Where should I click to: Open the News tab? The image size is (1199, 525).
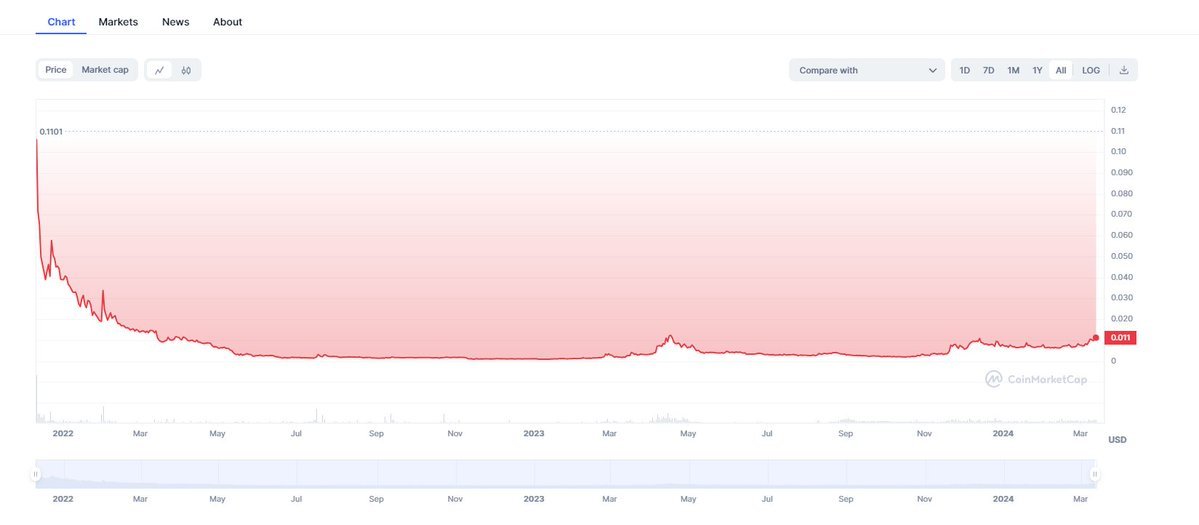click(176, 21)
